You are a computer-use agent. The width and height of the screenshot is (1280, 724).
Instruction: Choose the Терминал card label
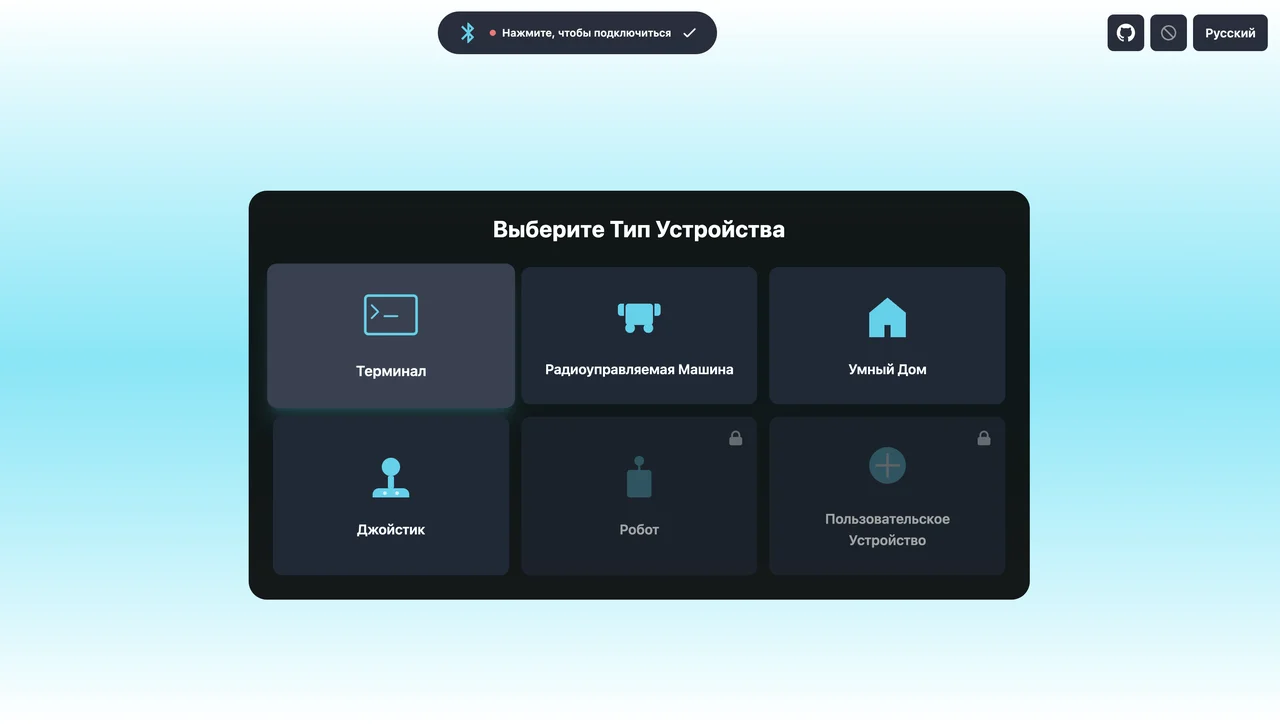(x=391, y=371)
